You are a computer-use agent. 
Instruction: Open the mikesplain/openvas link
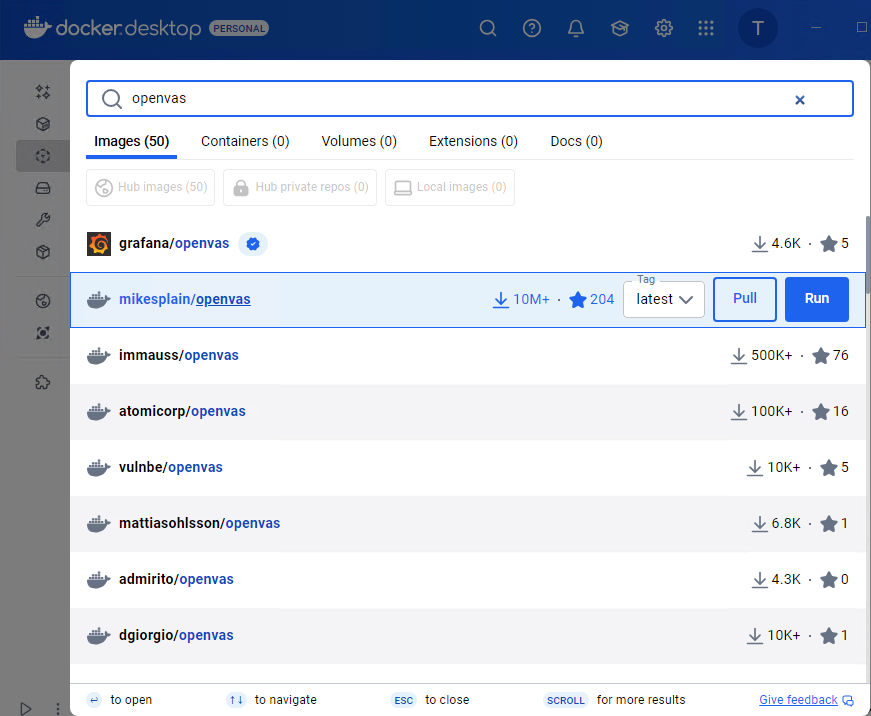point(184,299)
